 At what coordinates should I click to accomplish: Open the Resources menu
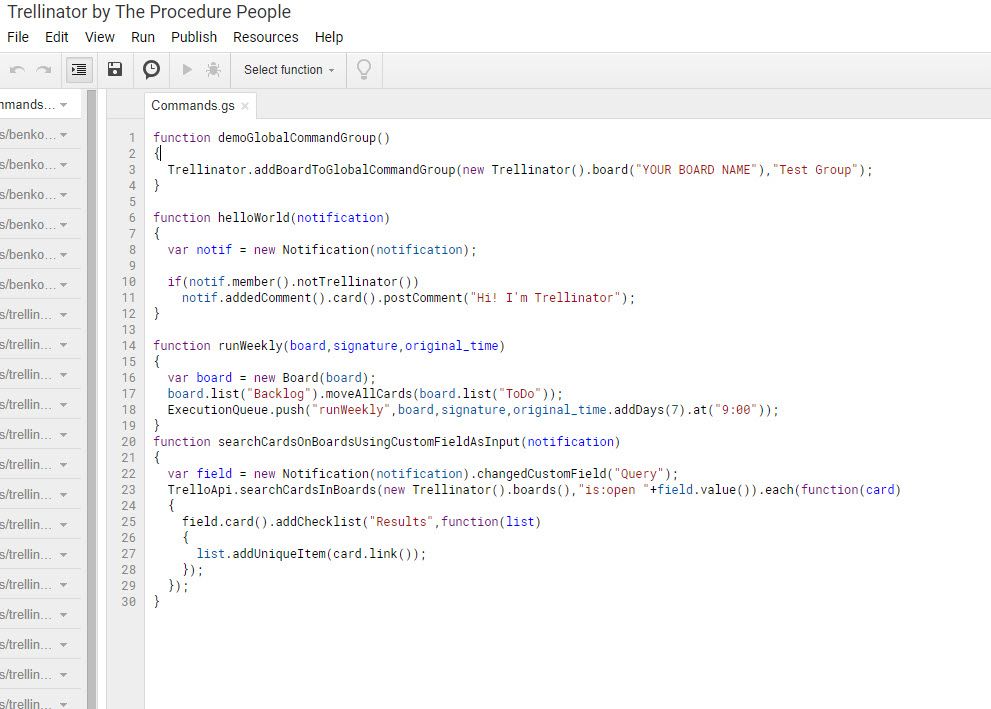(265, 37)
